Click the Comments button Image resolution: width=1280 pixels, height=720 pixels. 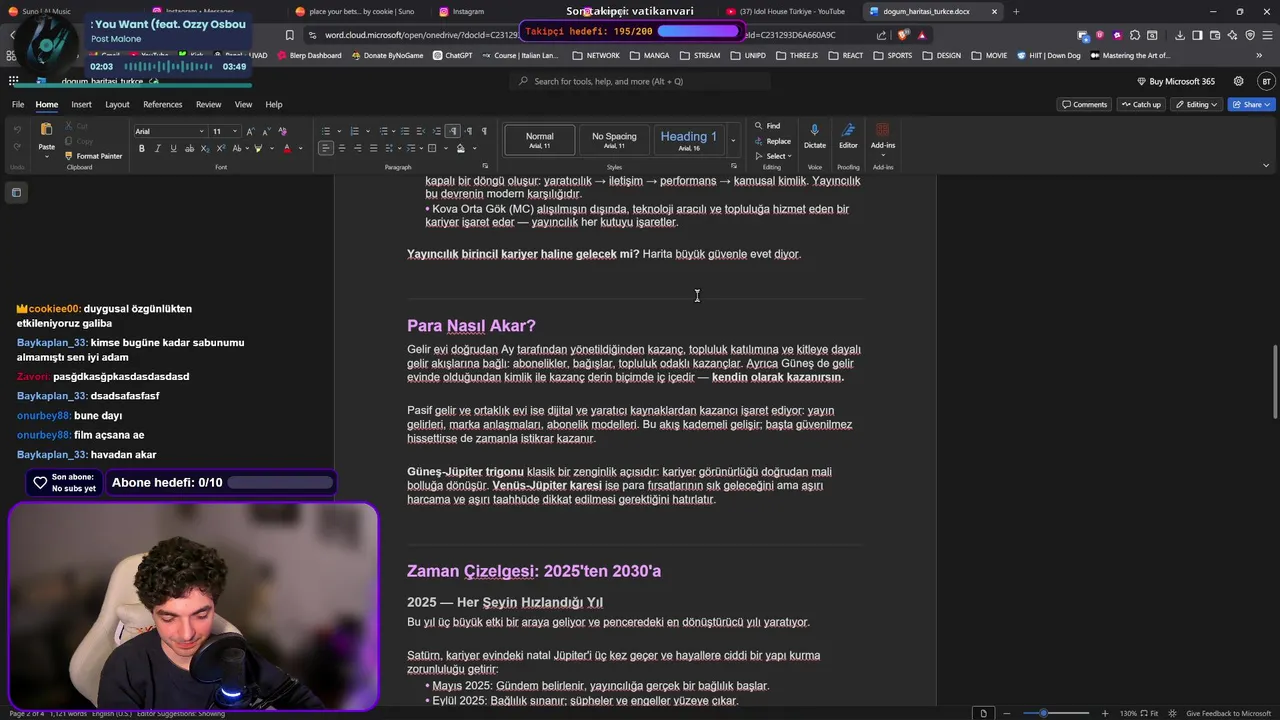[1084, 104]
